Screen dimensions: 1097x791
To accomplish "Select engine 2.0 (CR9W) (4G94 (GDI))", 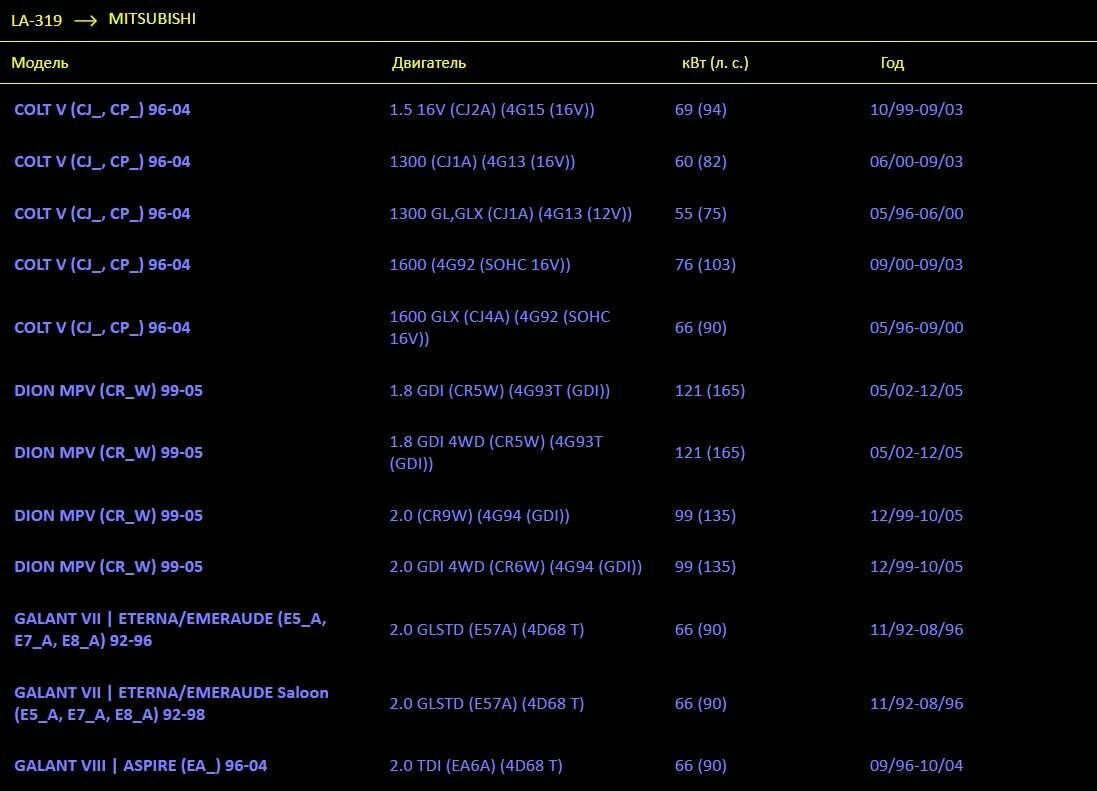I will click(x=479, y=515).
